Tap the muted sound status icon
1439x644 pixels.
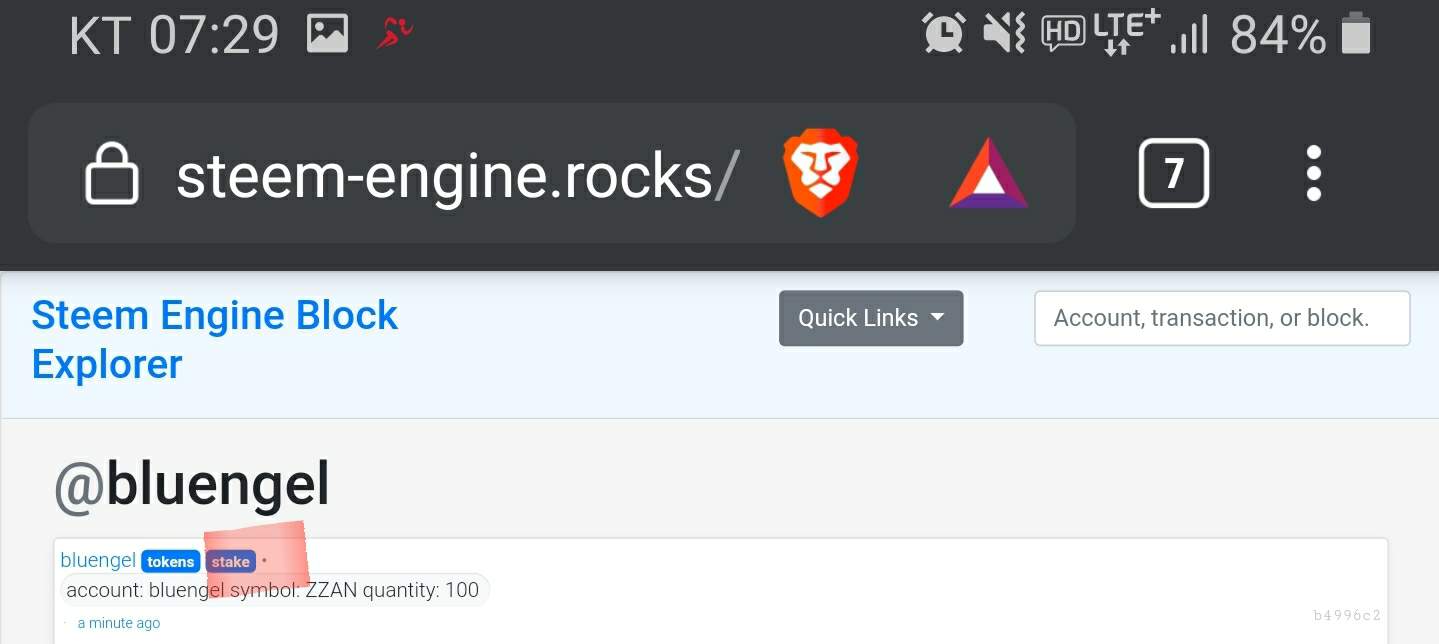(1003, 35)
